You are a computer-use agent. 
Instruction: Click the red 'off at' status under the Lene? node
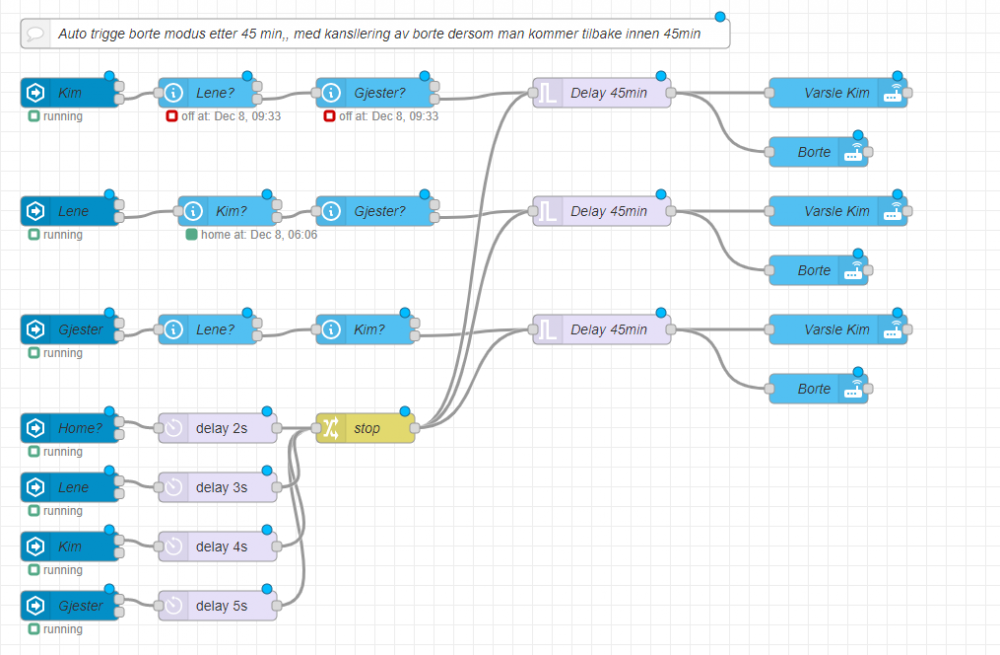pyautogui.click(x=224, y=117)
